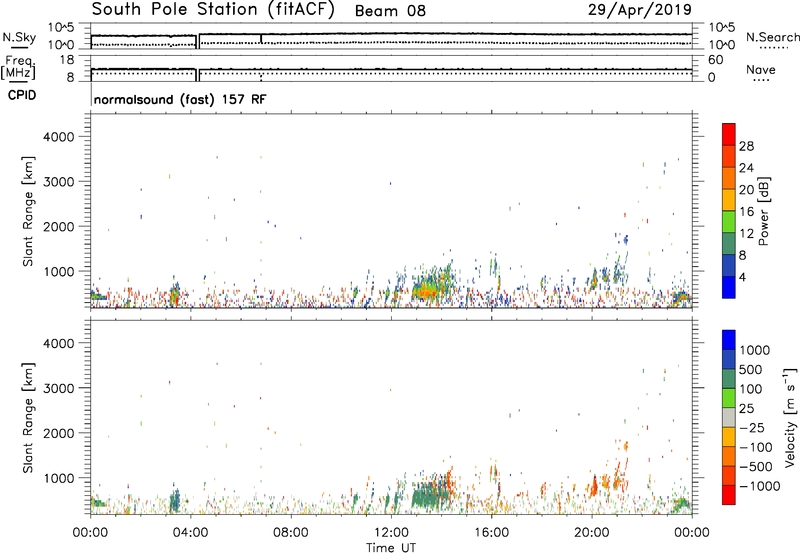
Task: Pick the grey −25 to 25 Velocity segment
Action: click(x=729, y=418)
